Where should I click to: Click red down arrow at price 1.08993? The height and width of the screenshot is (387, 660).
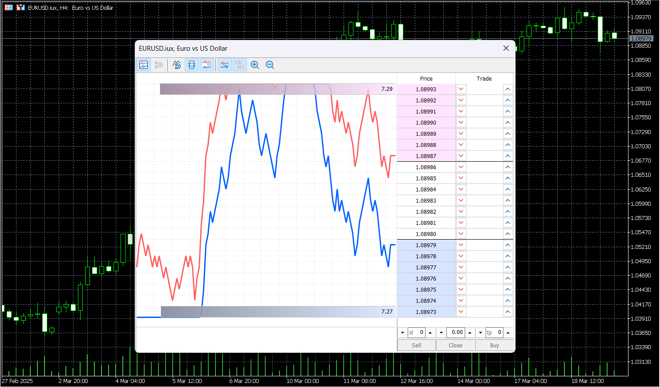click(461, 89)
